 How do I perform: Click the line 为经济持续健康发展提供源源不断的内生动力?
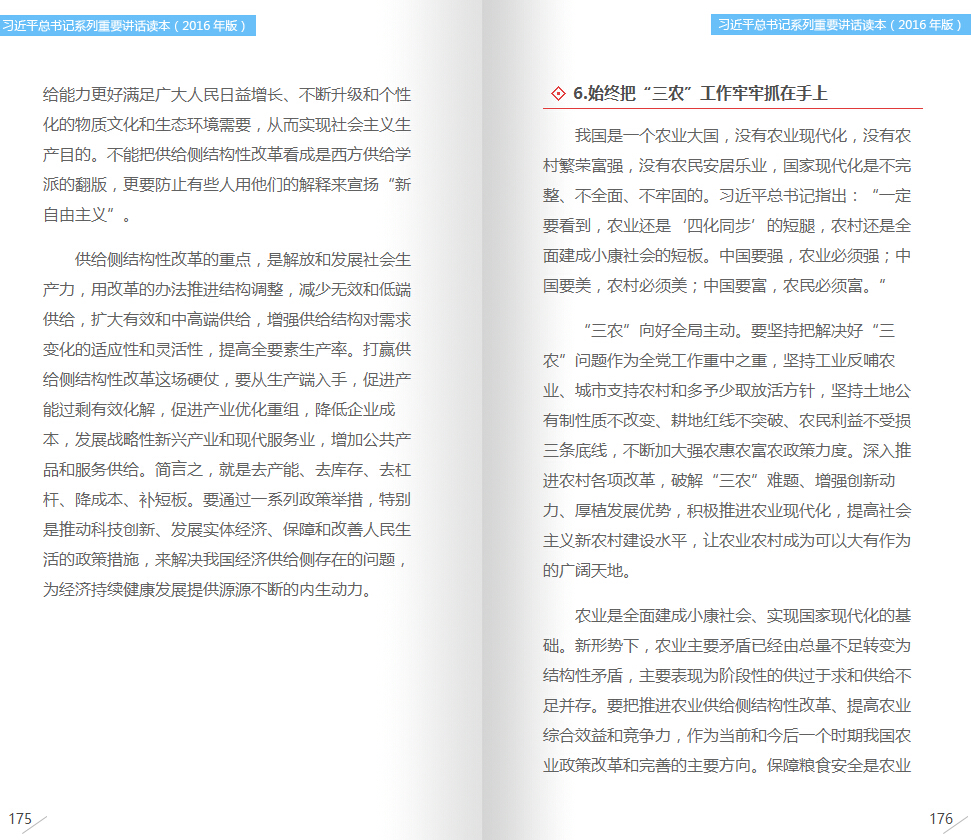pos(207,589)
